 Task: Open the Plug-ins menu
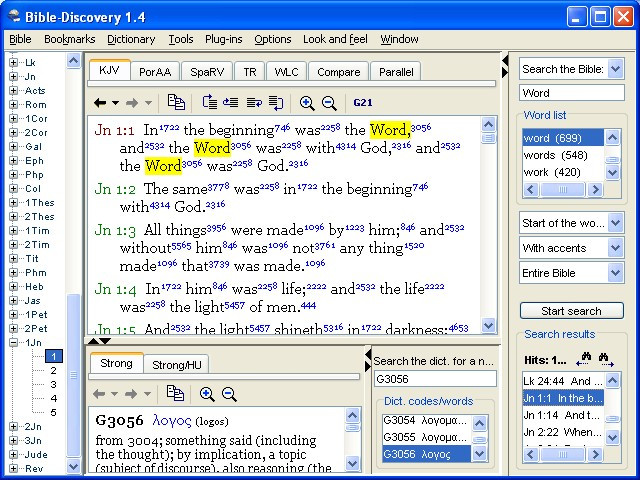pos(223,39)
